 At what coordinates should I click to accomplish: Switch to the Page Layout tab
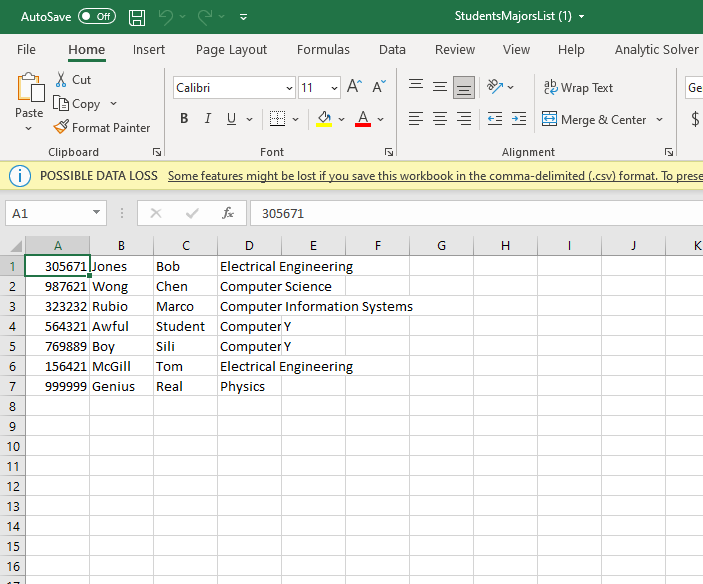(x=231, y=49)
